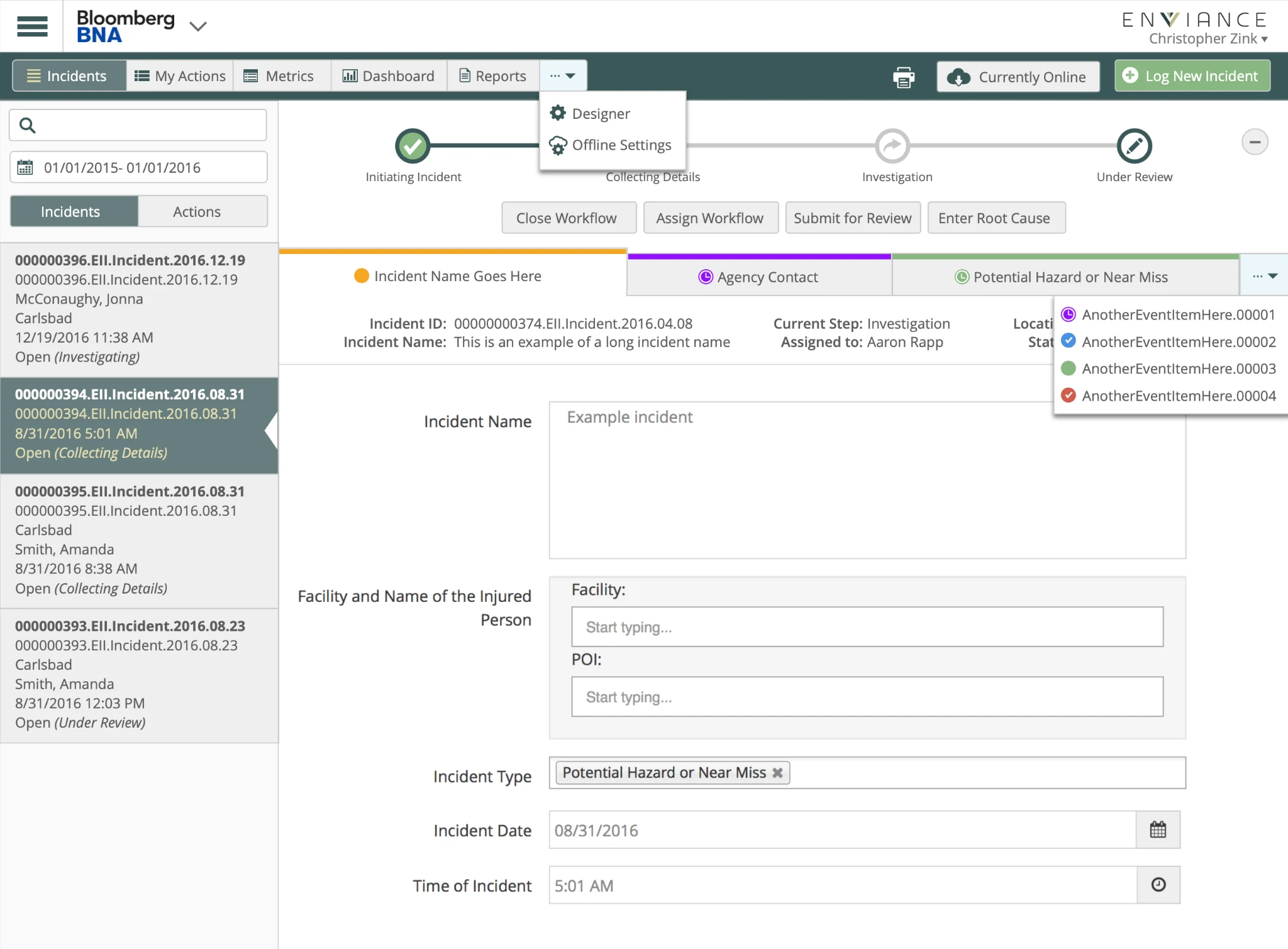
Task: Select AnotherEventItemHere.00001 from list
Action: point(1170,314)
